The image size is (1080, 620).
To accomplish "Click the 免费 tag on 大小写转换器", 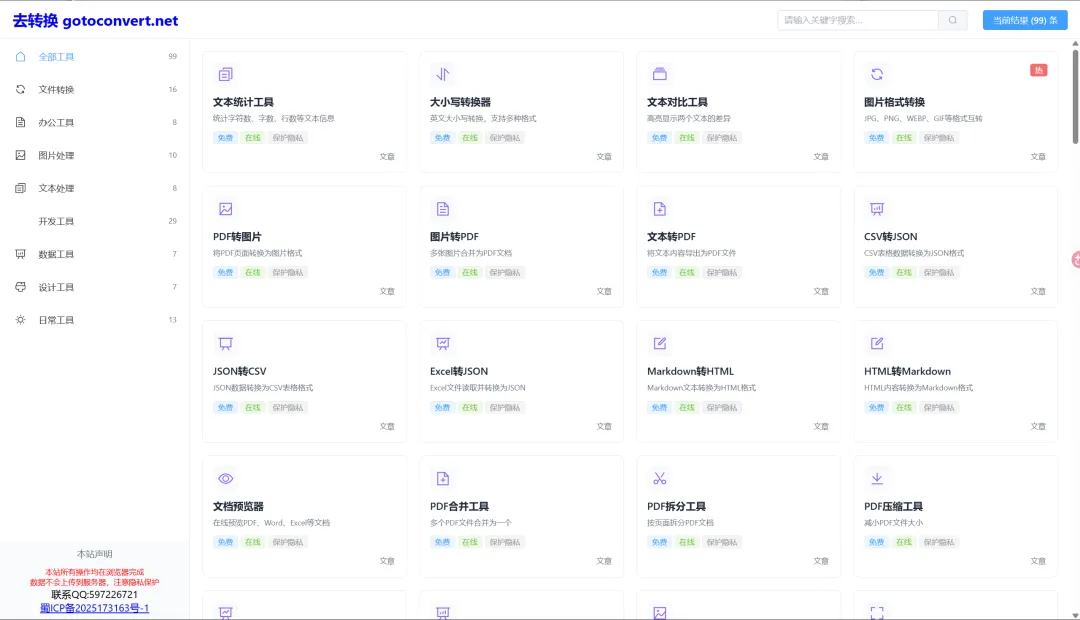I will pyautogui.click(x=442, y=138).
